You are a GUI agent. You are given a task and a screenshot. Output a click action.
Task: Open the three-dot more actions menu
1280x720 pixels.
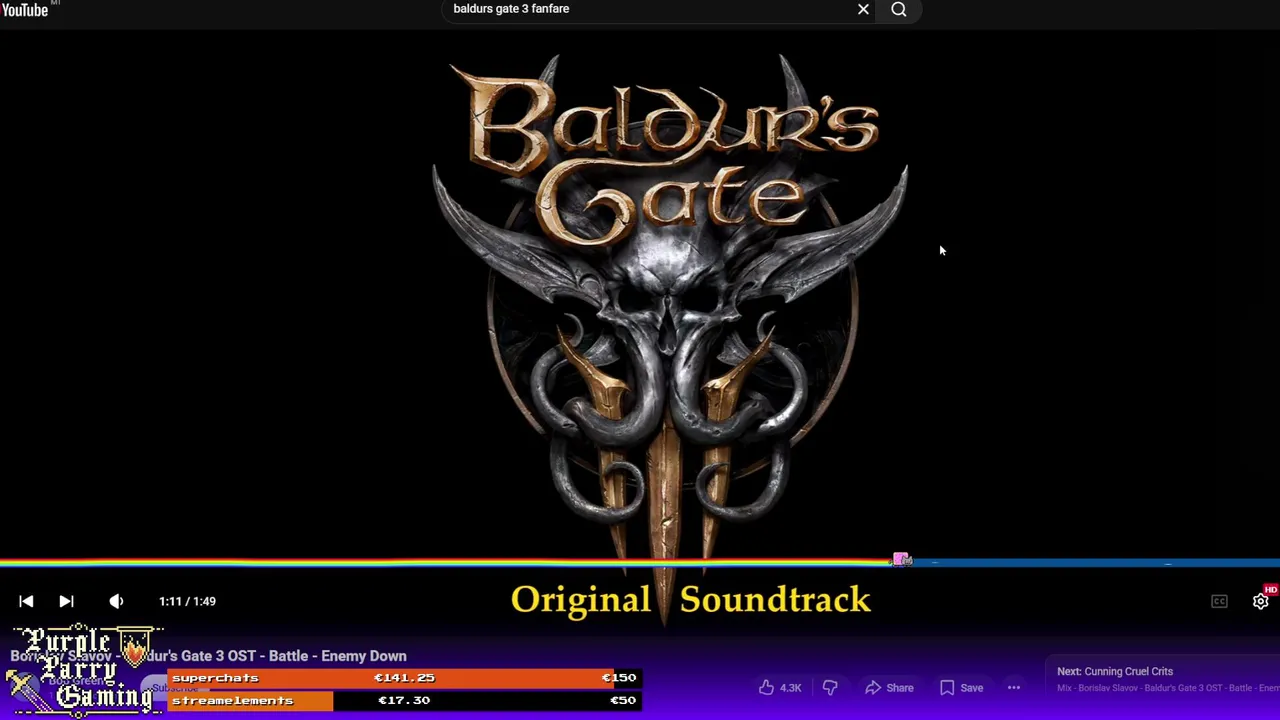click(x=1014, y=687)
